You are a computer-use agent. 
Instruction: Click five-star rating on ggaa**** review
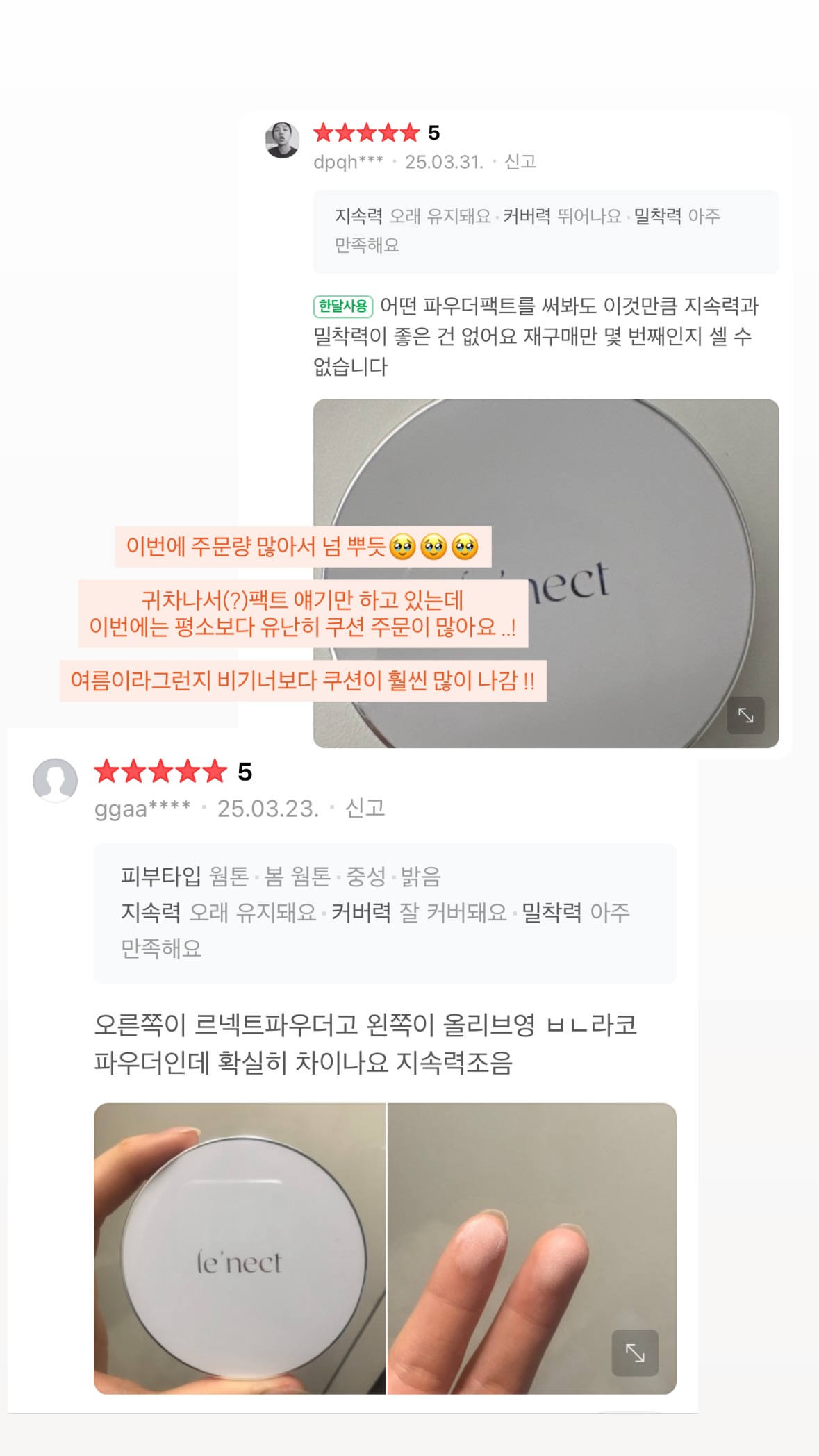[160, 771]
